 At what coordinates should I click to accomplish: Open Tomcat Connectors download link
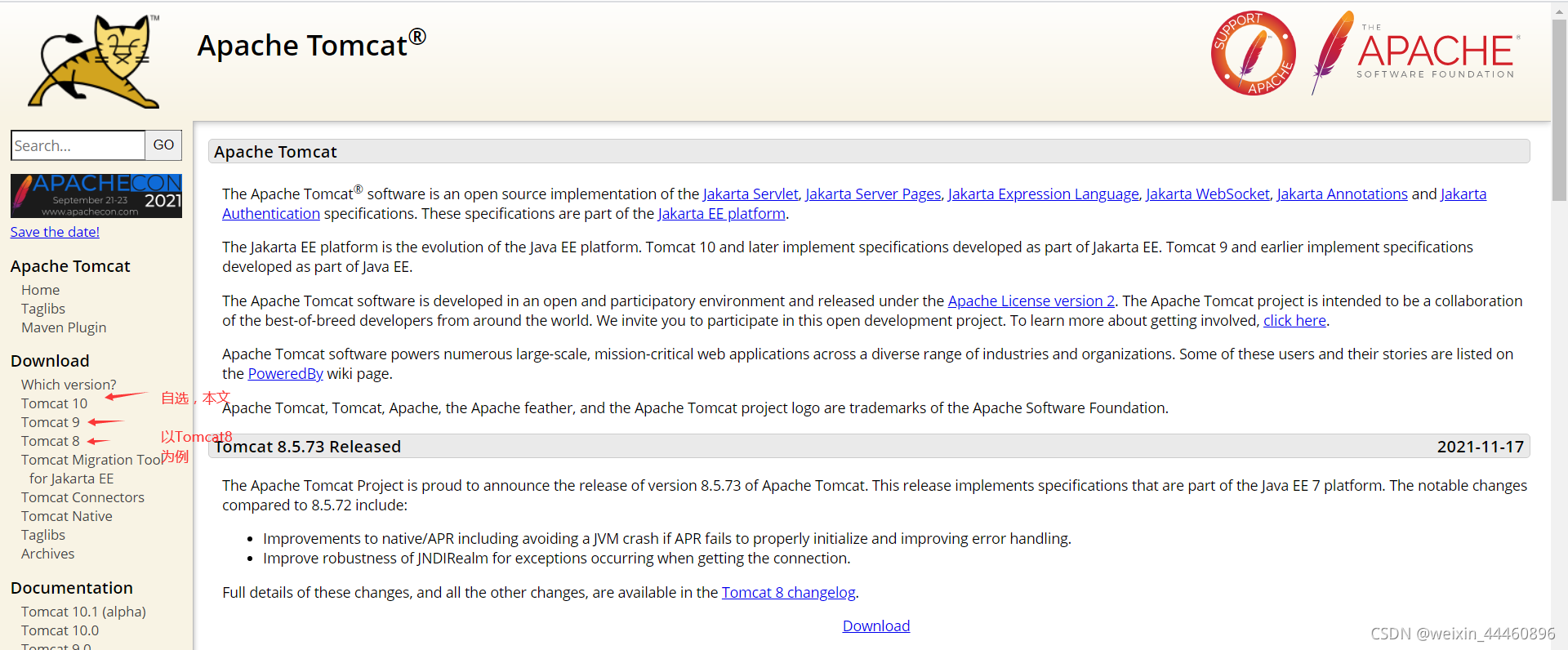tap(82, 497)
